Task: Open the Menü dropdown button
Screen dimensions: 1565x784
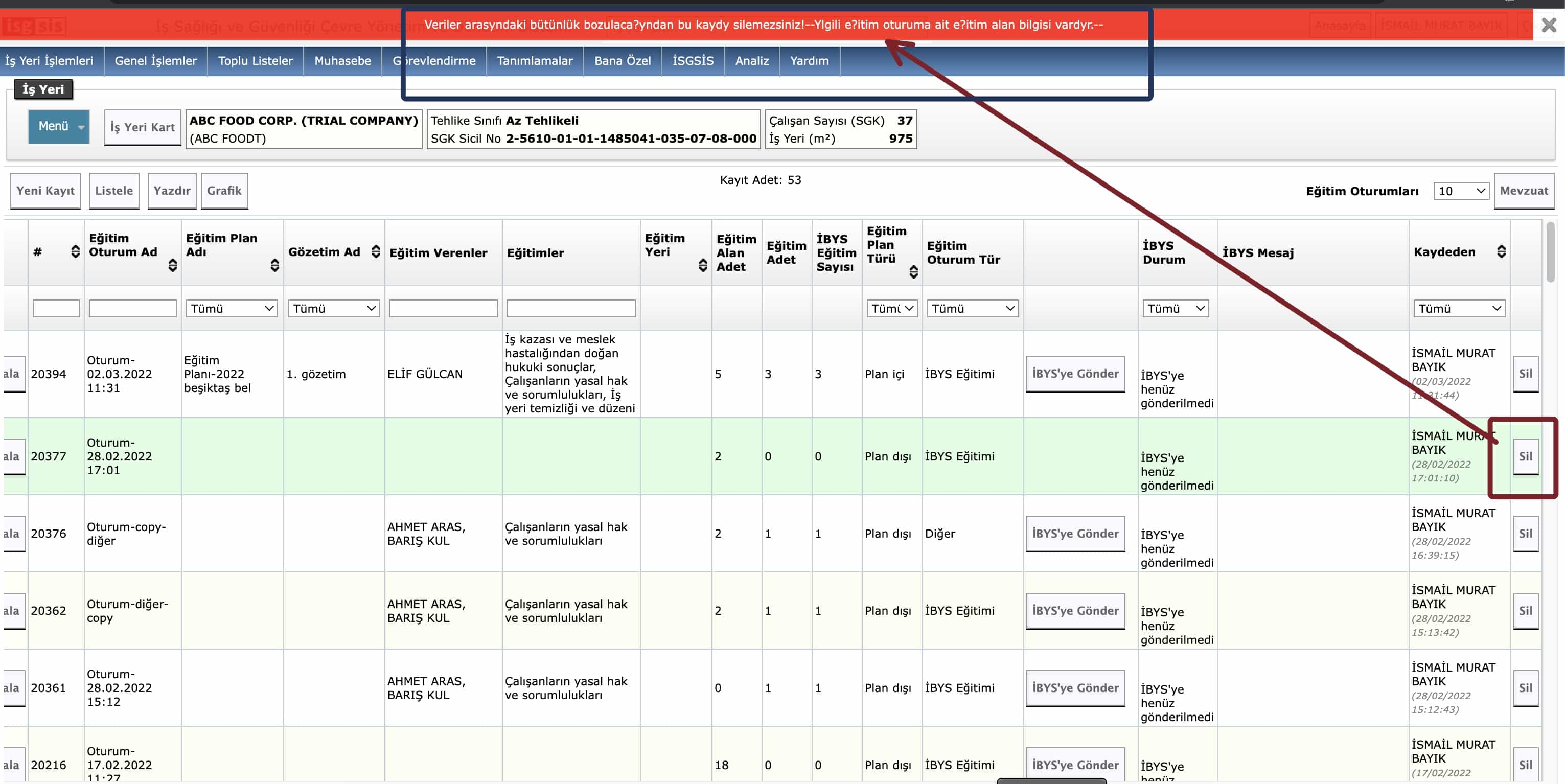Action: click(x=58, y=126)
